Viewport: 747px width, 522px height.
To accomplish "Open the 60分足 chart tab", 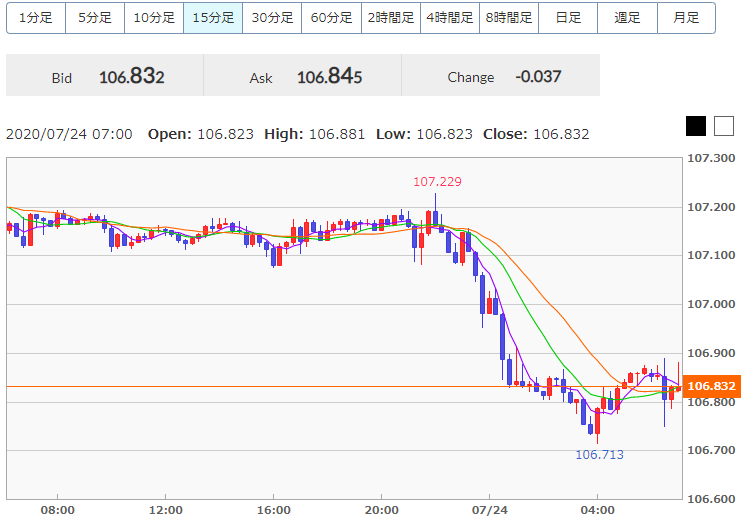I will coord(331,18).
